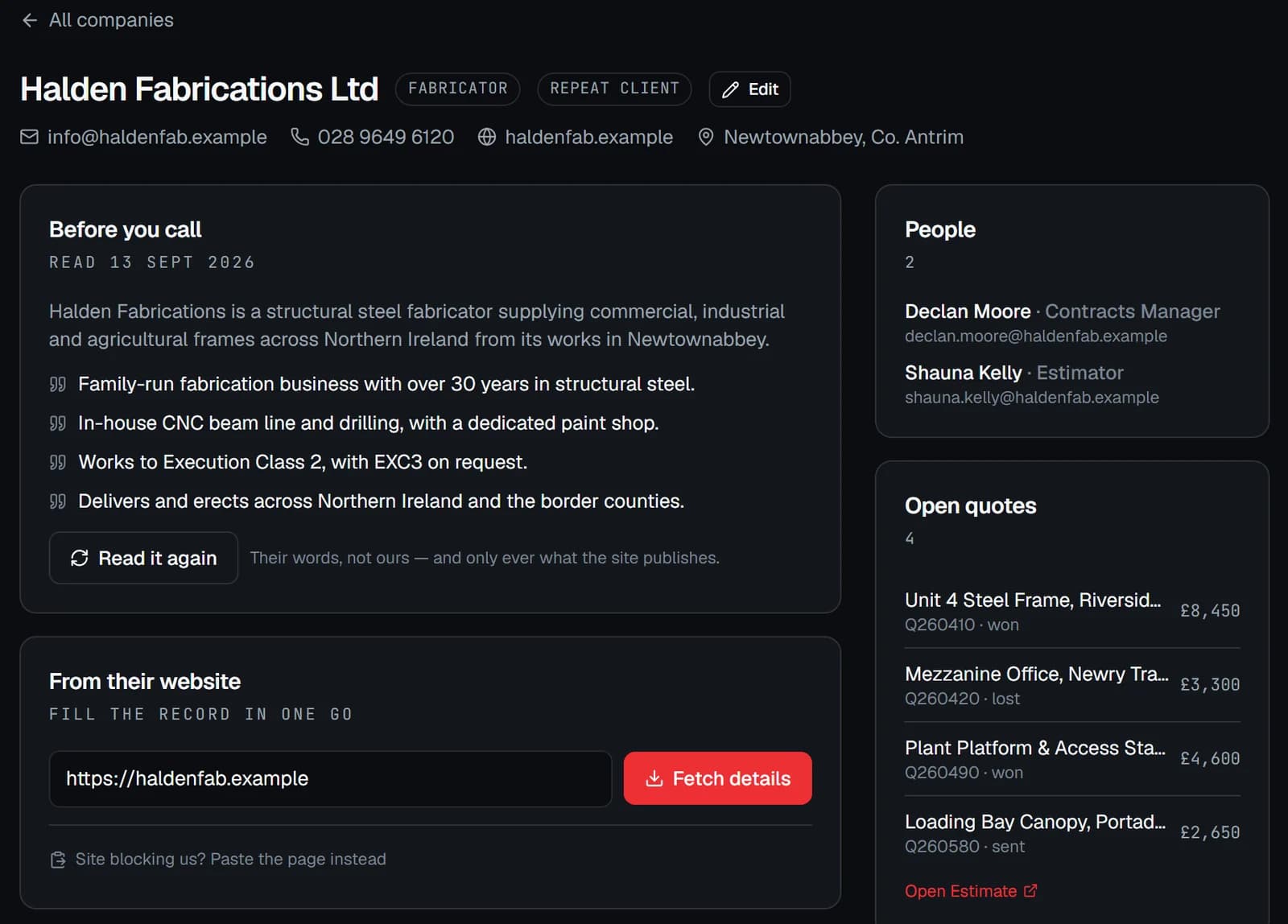Open the Mezzanine Office, Newry quote
Screen dimensions: 1288x924
tap(1072, 685)
